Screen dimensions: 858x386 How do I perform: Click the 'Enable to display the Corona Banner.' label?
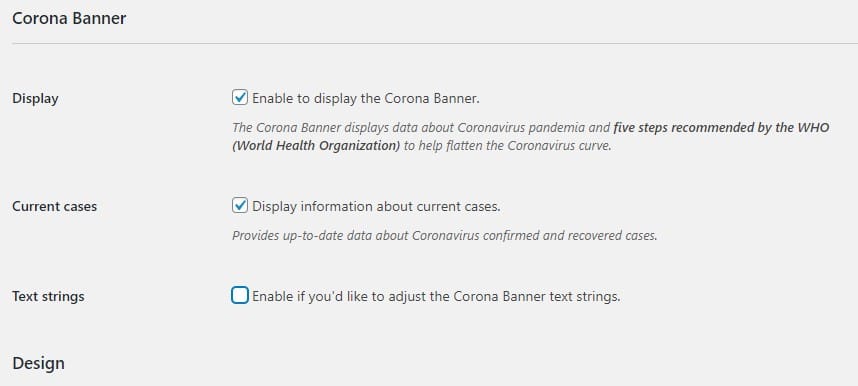pyautogui.click(x=366, y=99)
